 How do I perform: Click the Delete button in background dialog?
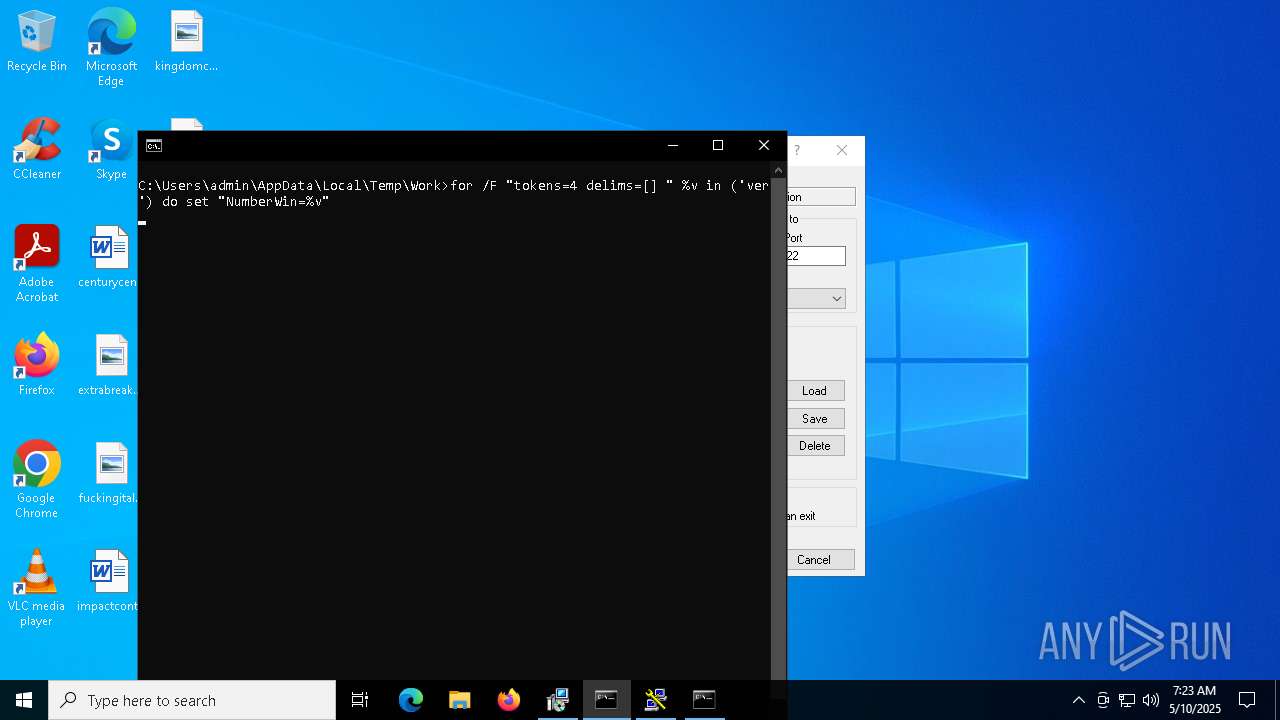(x=815, y=446)
